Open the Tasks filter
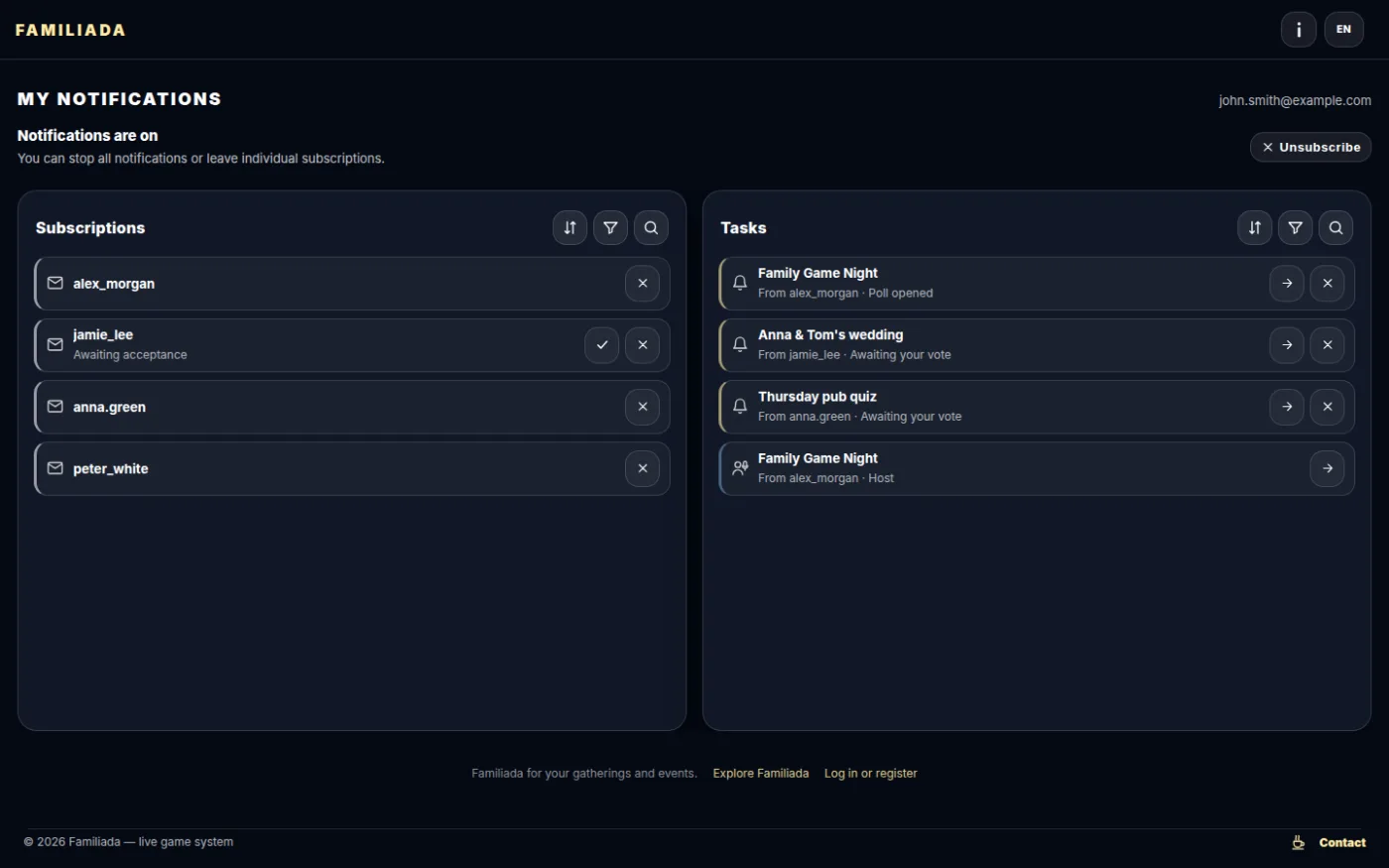Screen dimensions: 1389x868 point(1295,227)
